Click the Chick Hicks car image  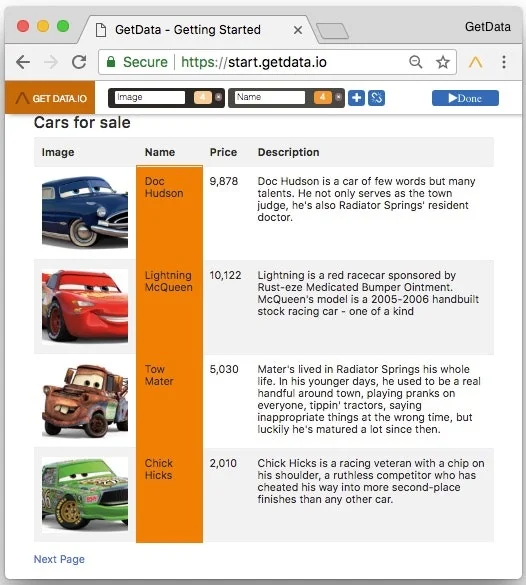tap(85, 494)
